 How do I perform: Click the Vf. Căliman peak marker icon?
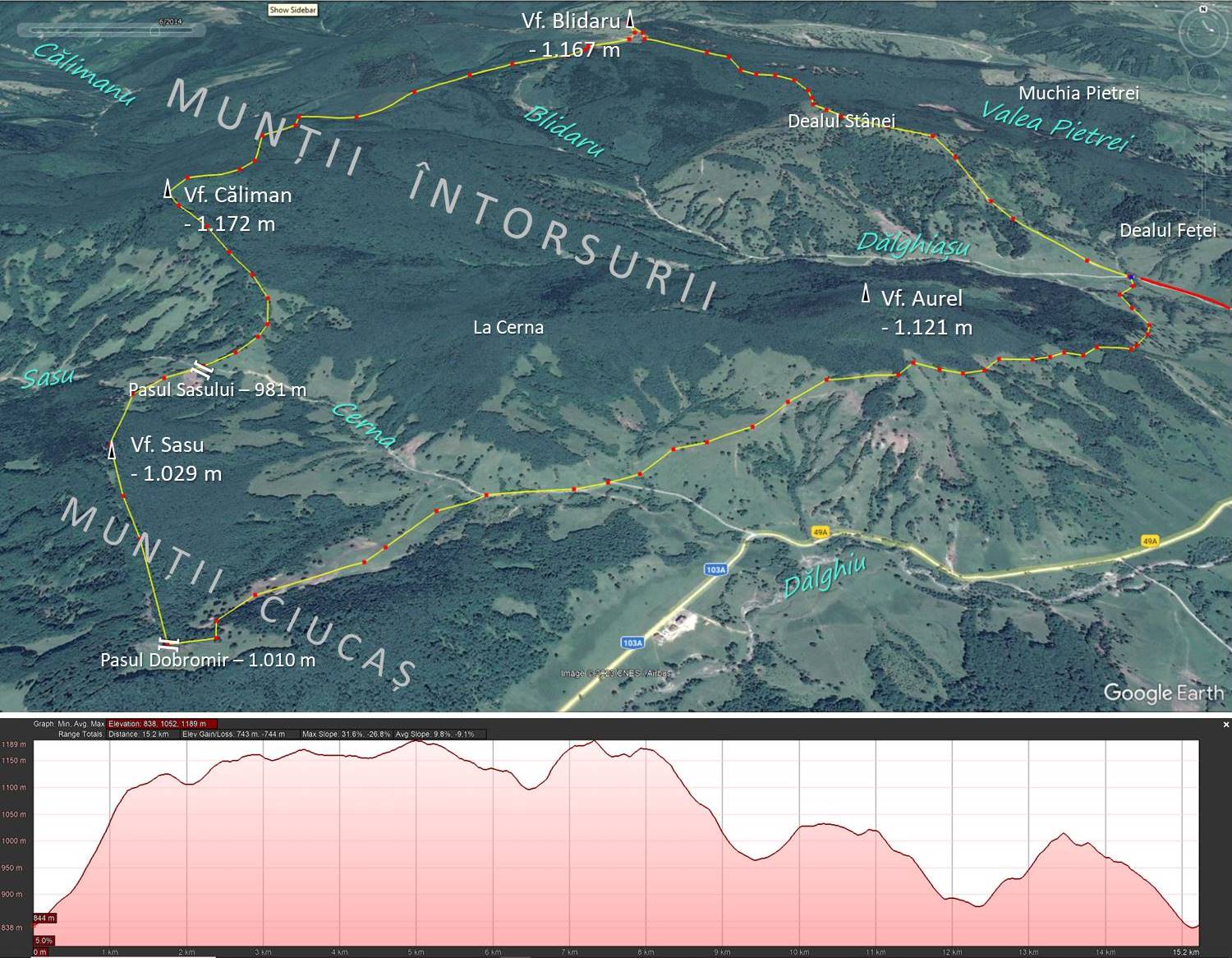pos(168,189)
